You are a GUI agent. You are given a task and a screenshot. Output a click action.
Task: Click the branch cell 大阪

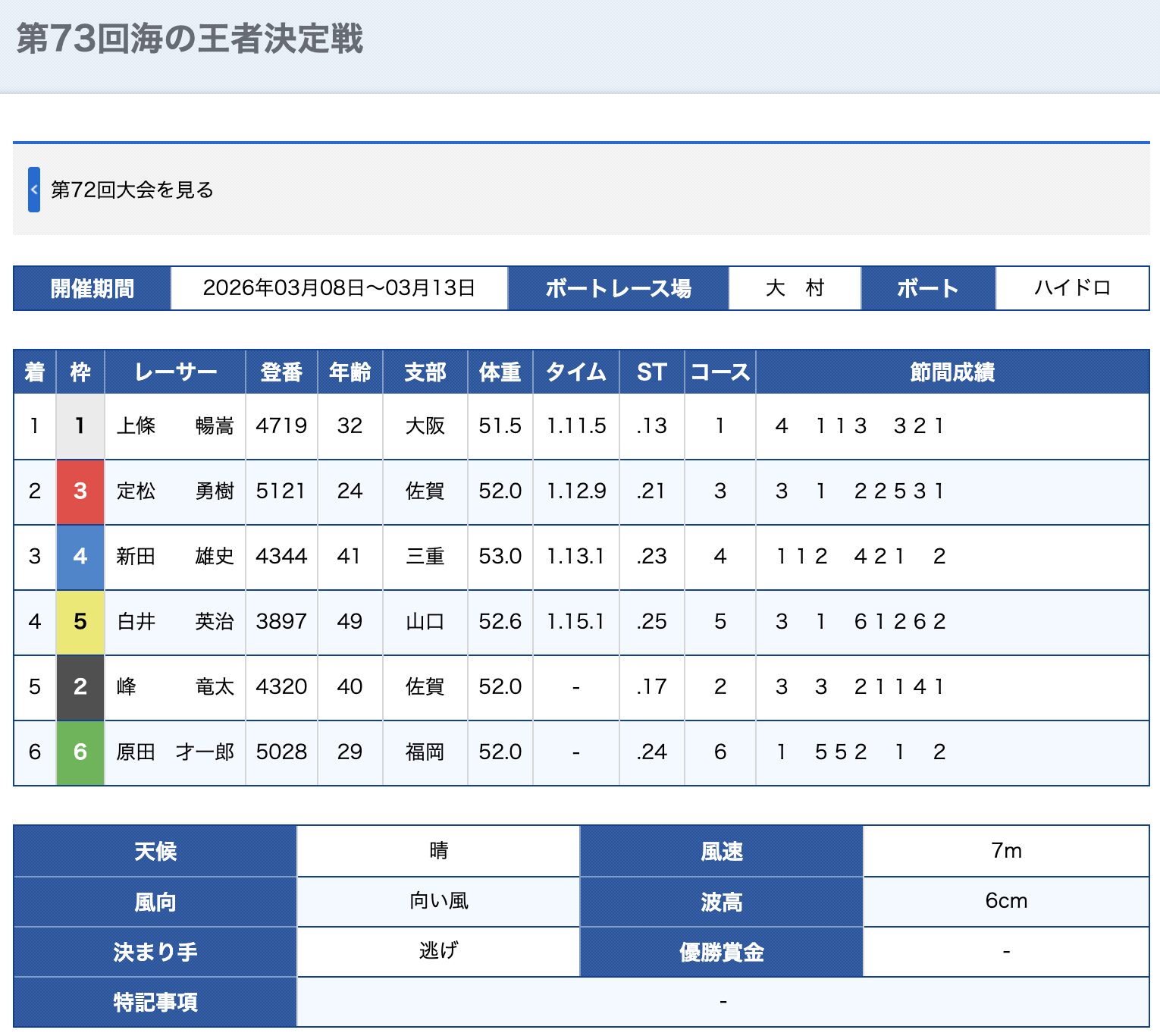425,426
